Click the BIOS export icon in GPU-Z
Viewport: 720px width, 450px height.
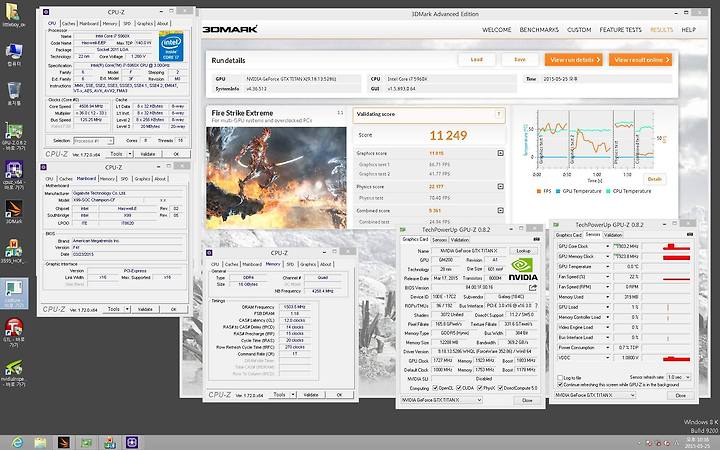533,287
